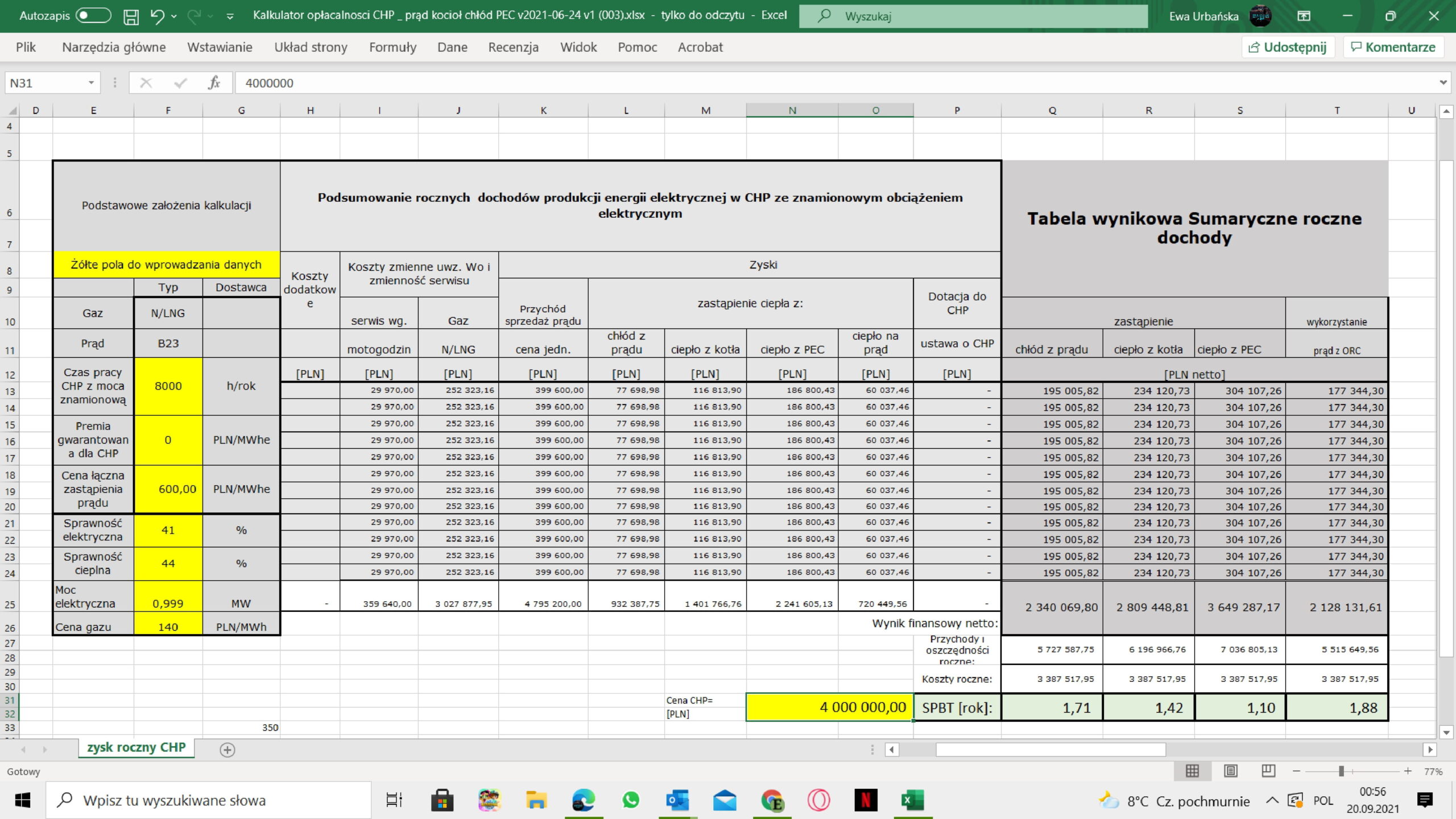Open the Undo history dropdown

pos(174,16)
